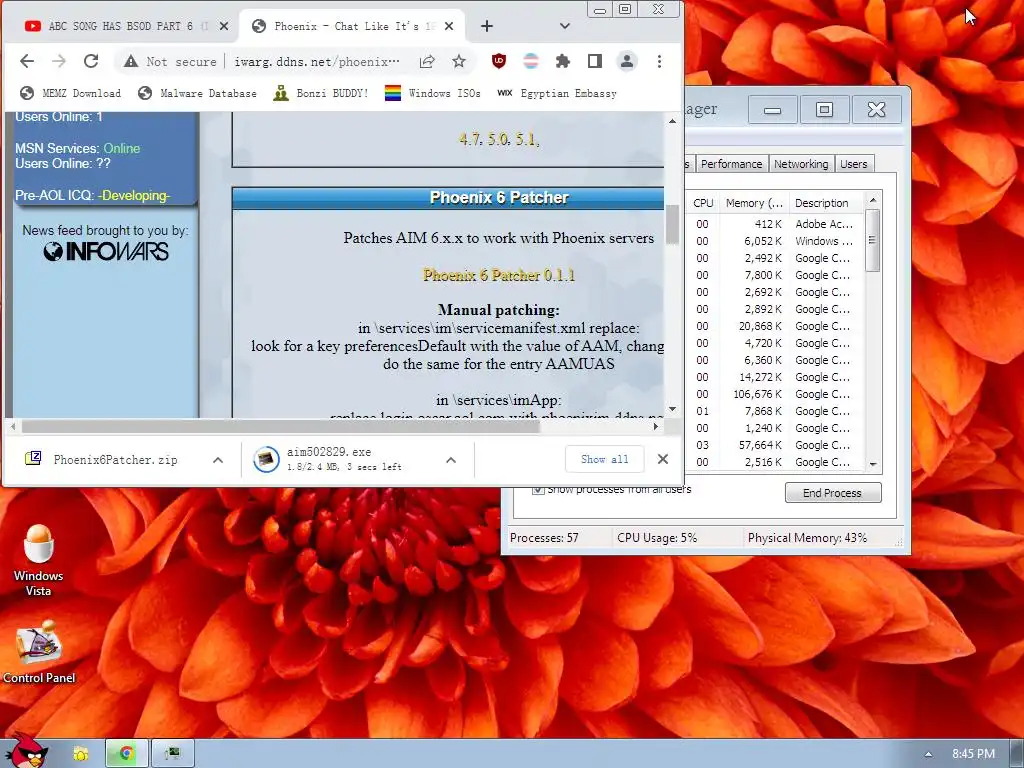1024x768 pixels.
Task: Share this page via share icon
Action: pyautogui.click(x=427, y=61)
